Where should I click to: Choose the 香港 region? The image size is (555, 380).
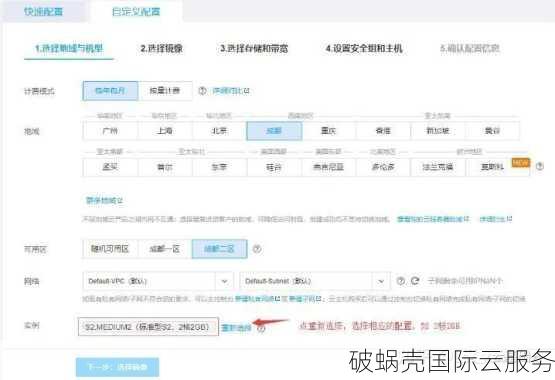click(x=383, y=131)
